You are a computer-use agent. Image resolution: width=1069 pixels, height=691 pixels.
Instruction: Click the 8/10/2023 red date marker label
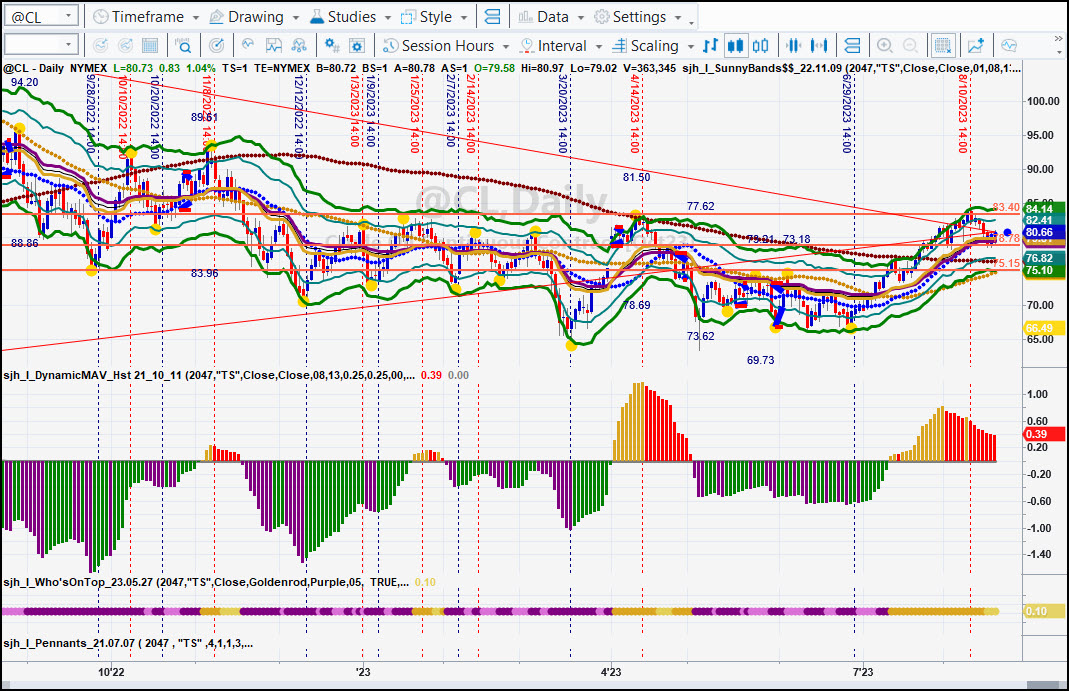[x=963, y=114]
